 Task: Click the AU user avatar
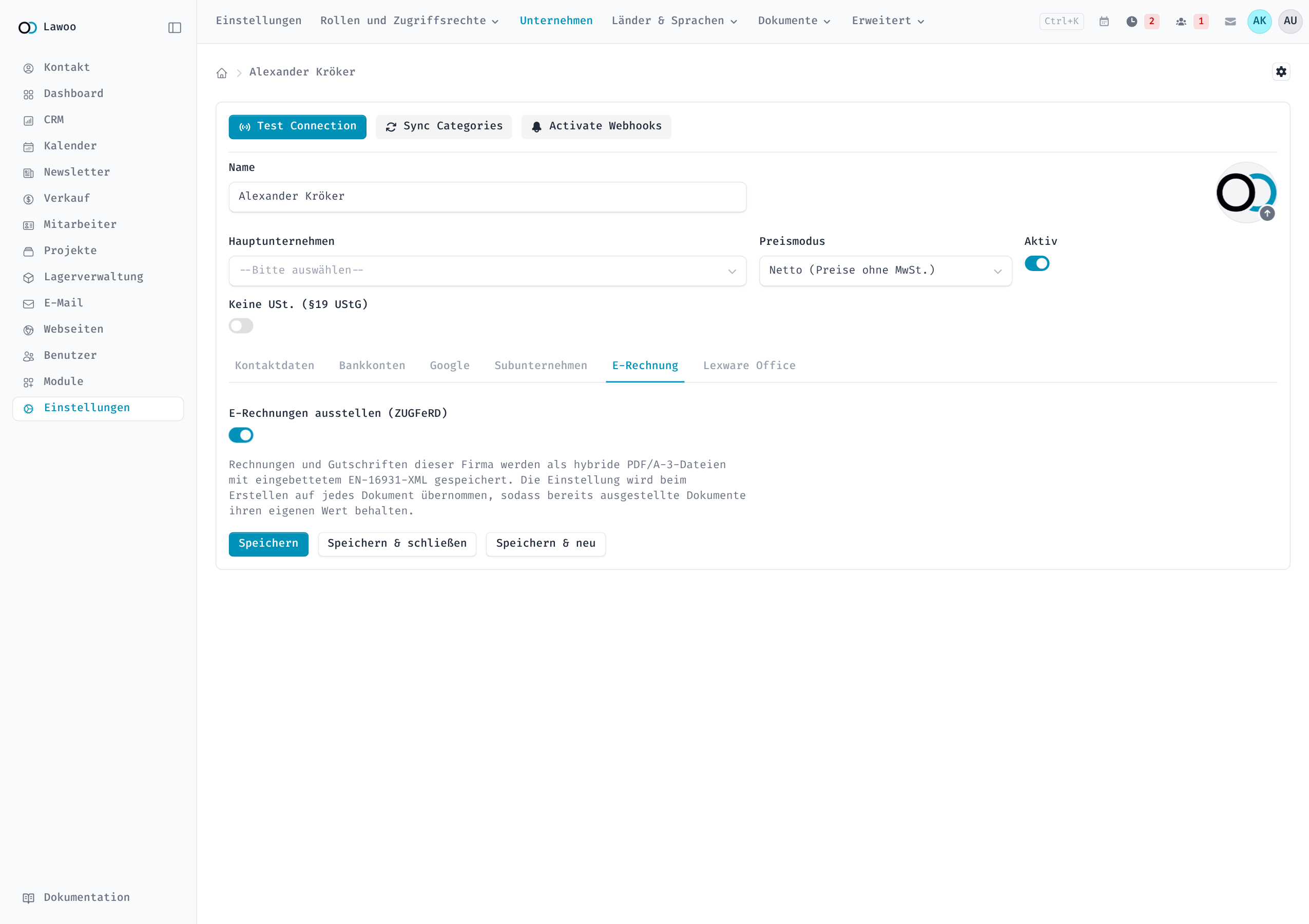click(x=1290, y=22)
